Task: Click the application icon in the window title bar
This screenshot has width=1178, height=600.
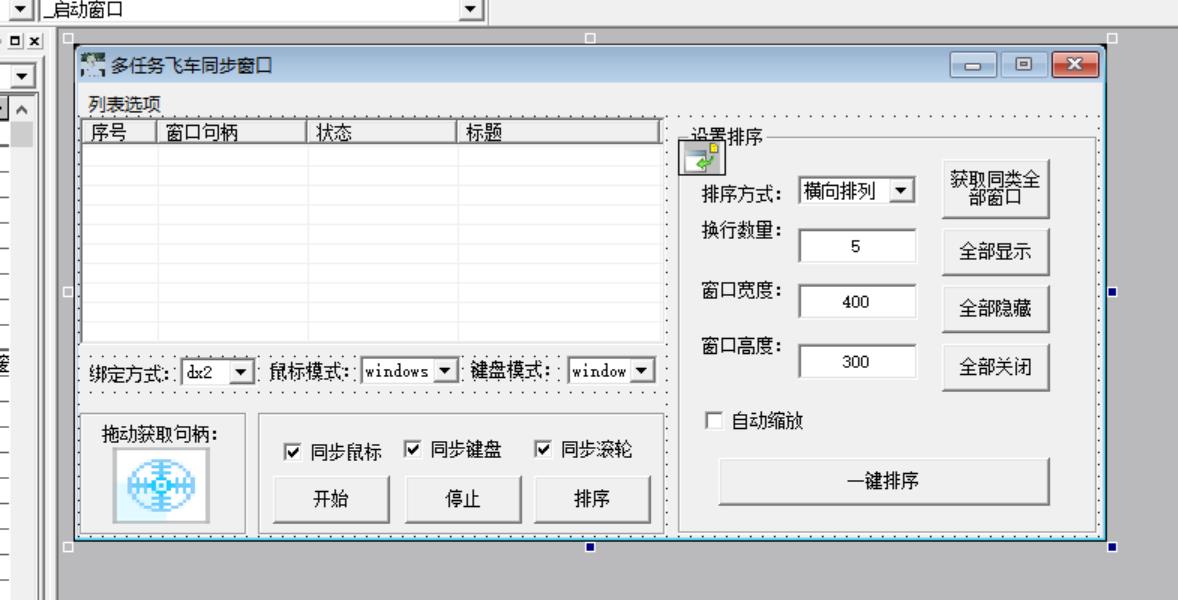Action: (x=92, y=63)
